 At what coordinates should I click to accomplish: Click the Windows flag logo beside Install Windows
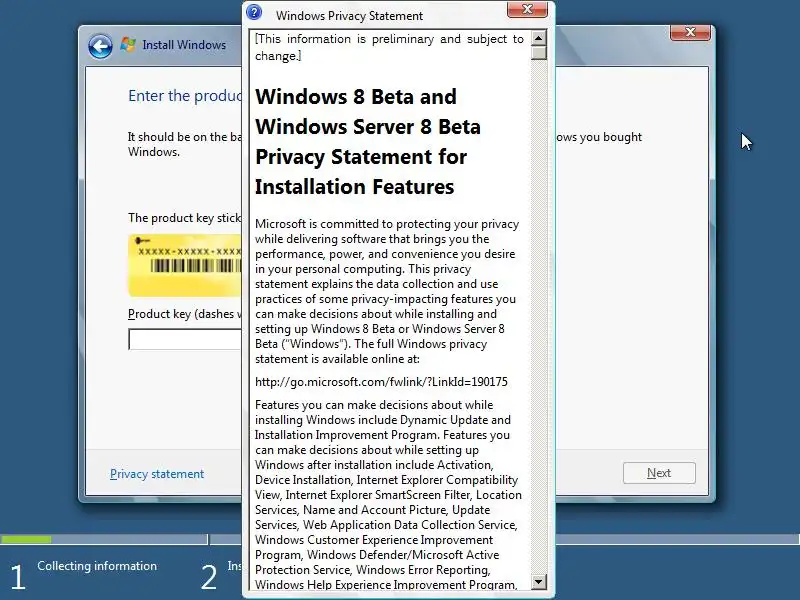tap(128, 44)
